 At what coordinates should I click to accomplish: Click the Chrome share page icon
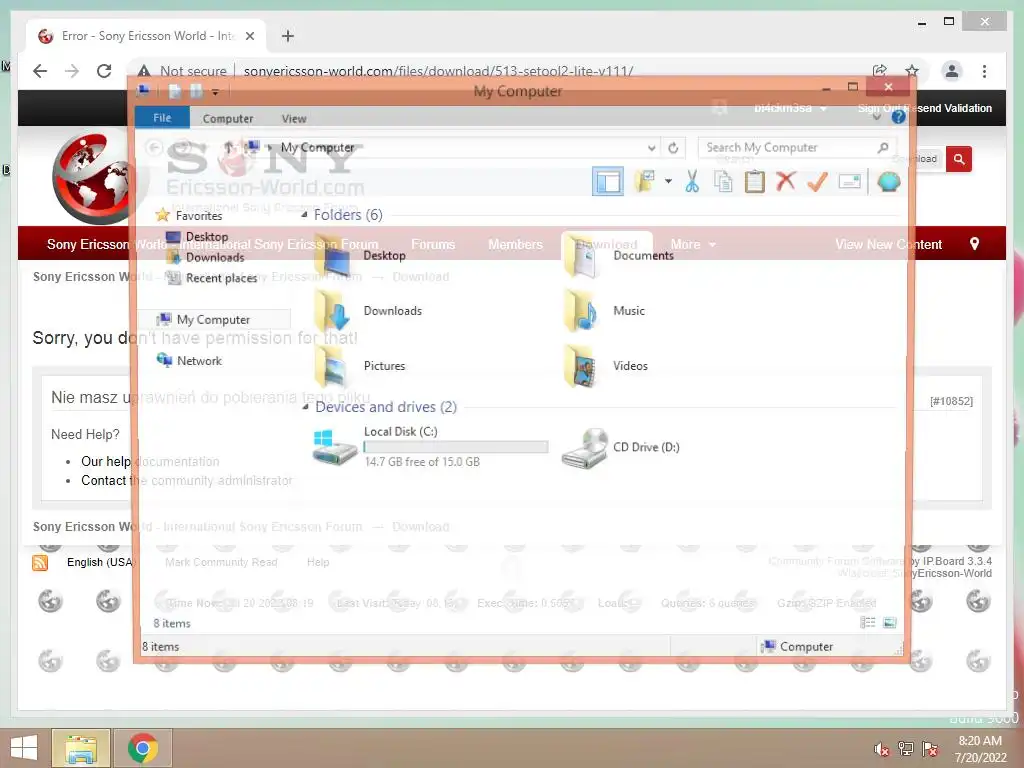[x=880, y=71]
